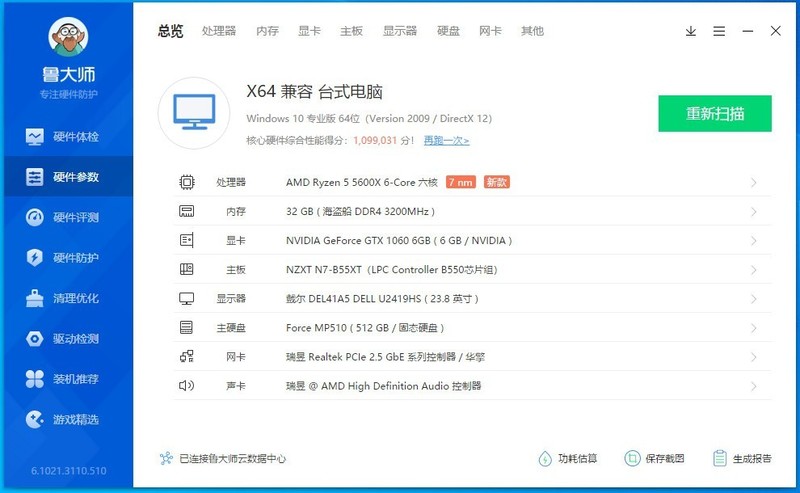Image resolution: width=800 pixels, height=493 pixels.
Task: Click the Windows 10 专业版 64位 version text
Action: (x=369, y=118)
